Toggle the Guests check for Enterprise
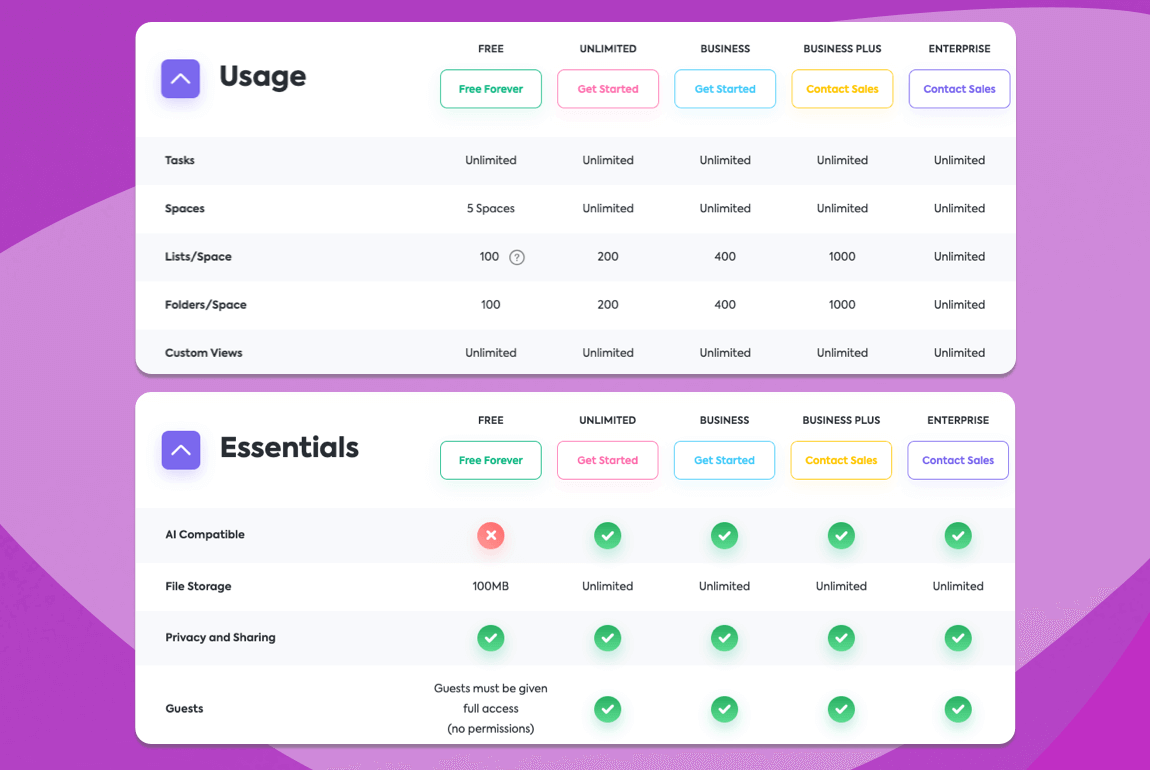Screen dimensions: 1150x770 click(958, 709)
